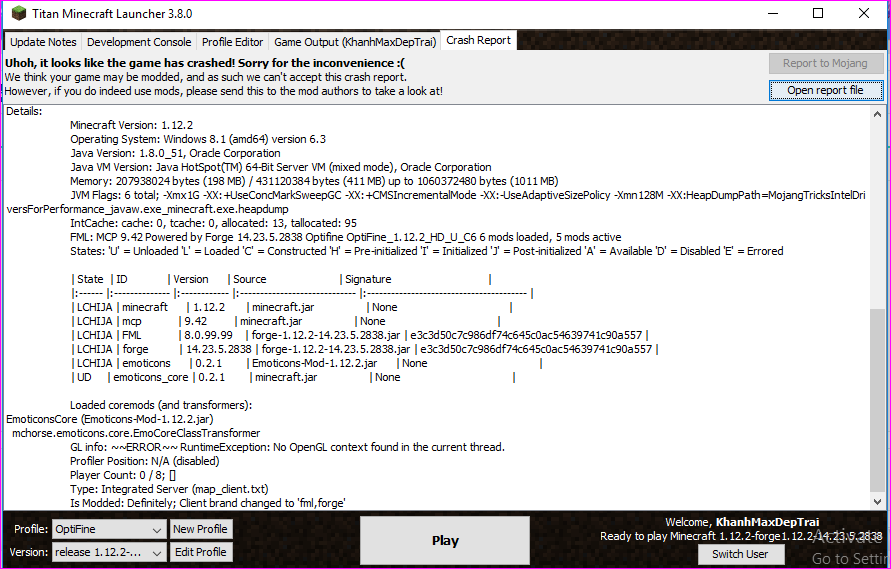
Task: Click the vertical scrollbar thumb in the details pane
Action: 877,401
